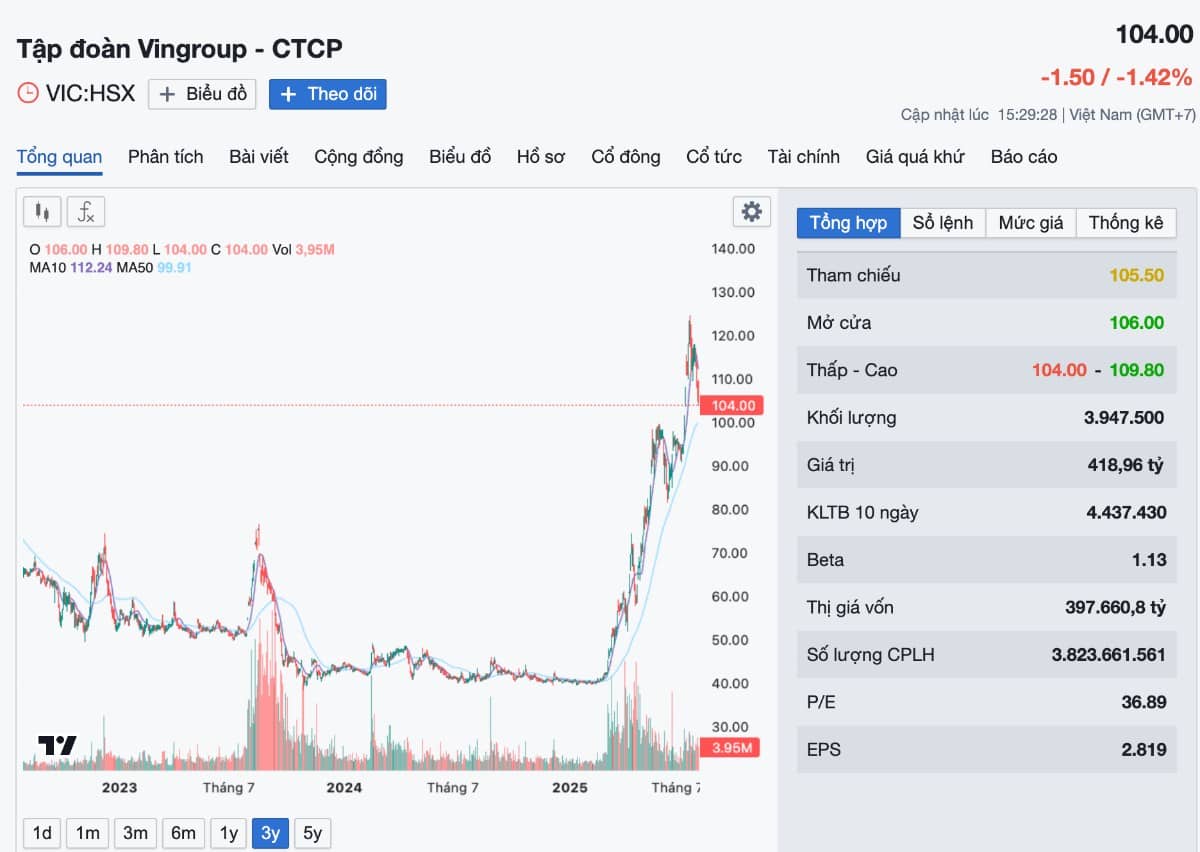Select the 1d time range
Viewport: 1200px width, 852px height.
click(x=42, y=833)
